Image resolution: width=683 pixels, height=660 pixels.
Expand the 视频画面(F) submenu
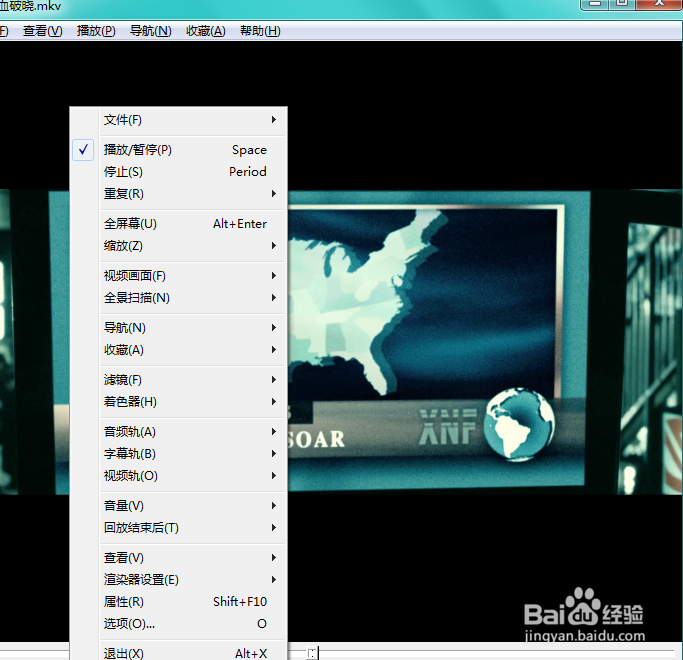click(178, 276)
